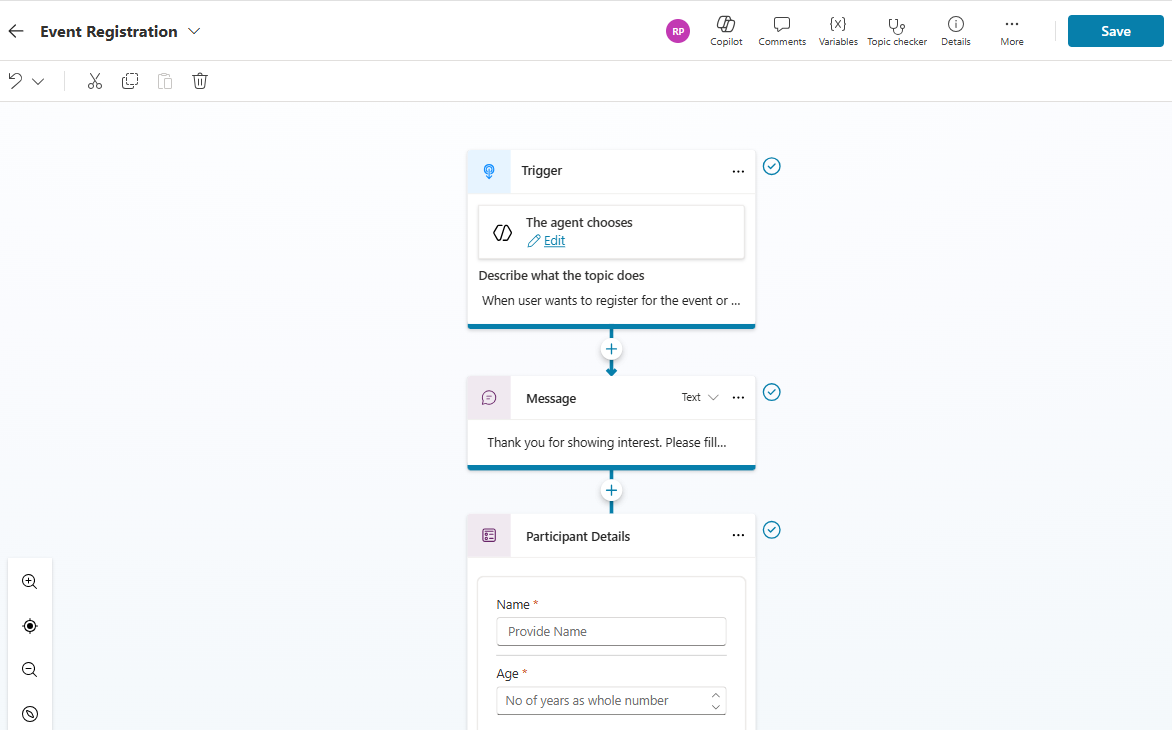Expand the Event Registration title dropdown
1172x730 pixels.
pos(194,32)
